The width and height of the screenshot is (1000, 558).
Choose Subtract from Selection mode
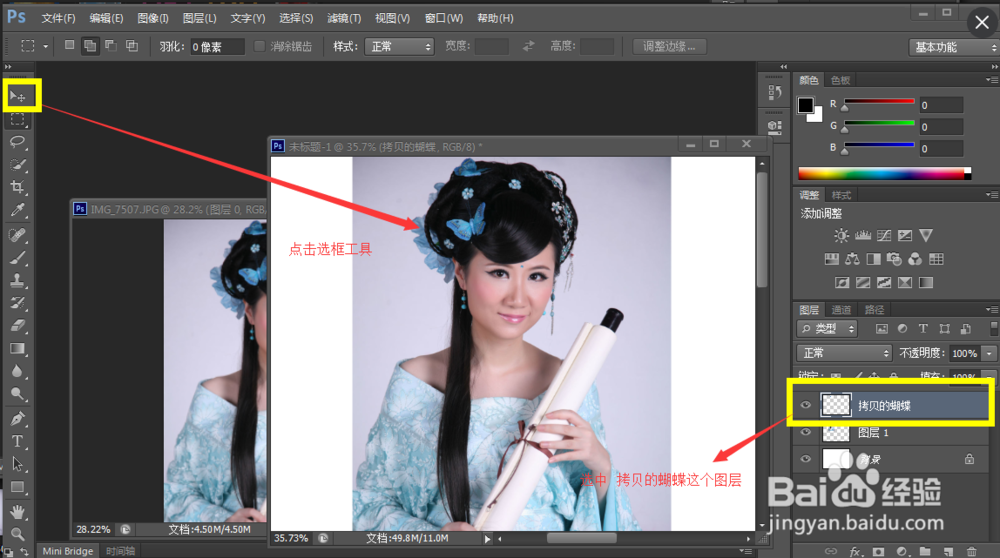click(x=111, y=45)
